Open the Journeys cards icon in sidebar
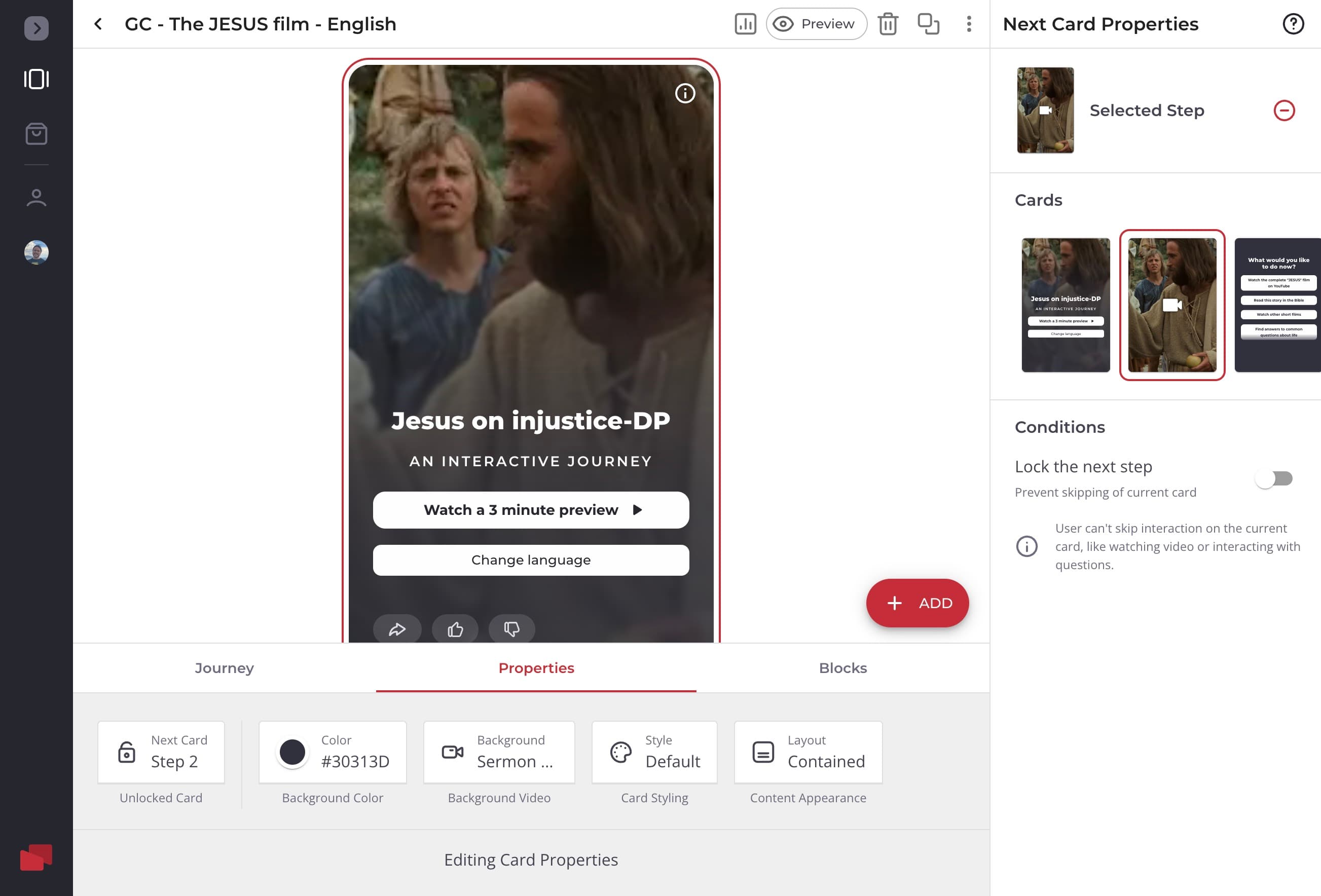Image resolution: width=1321 pixels, height=896 pixels. point(36,79)
